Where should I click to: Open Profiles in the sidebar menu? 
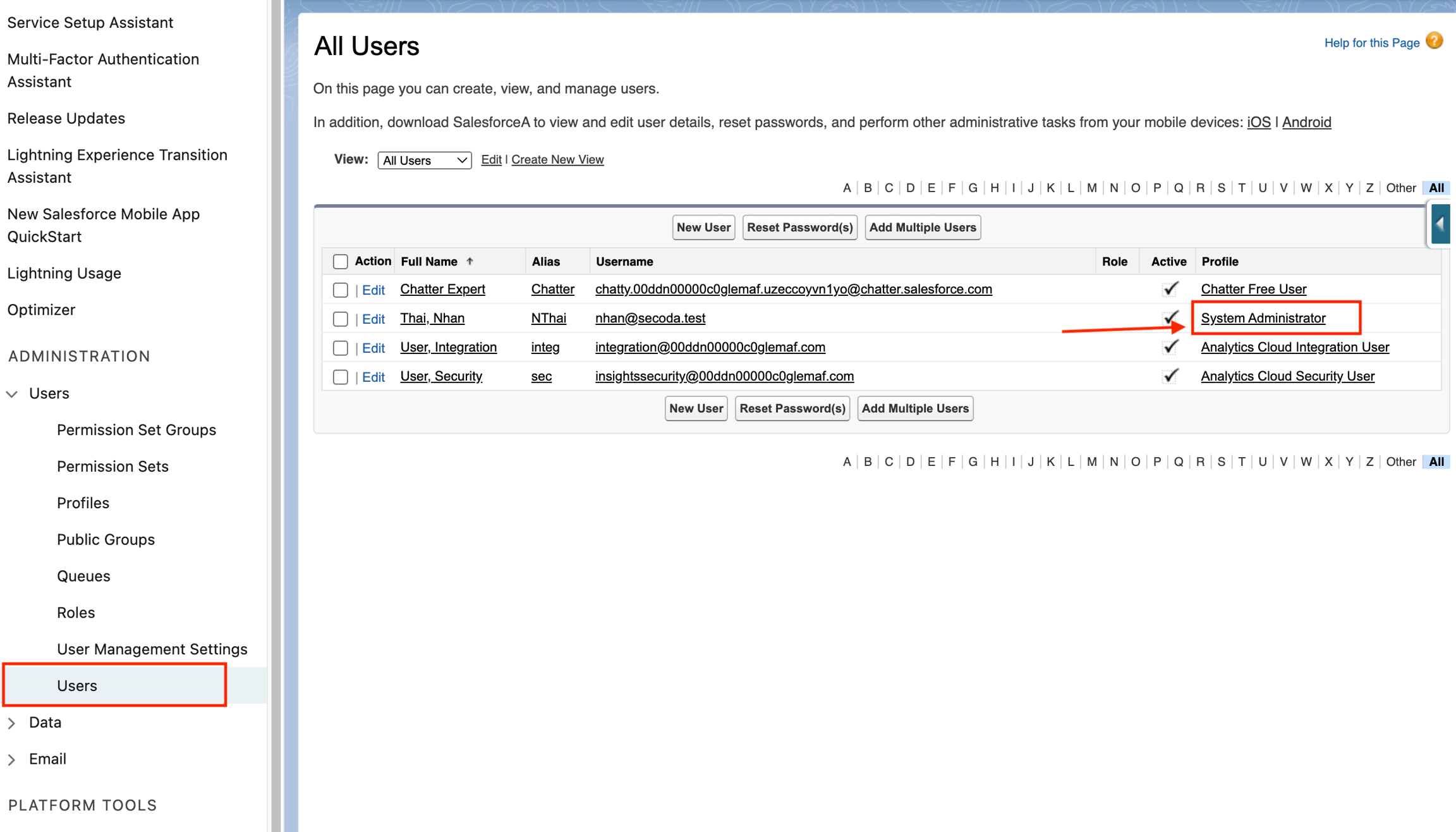click(83, 503)
